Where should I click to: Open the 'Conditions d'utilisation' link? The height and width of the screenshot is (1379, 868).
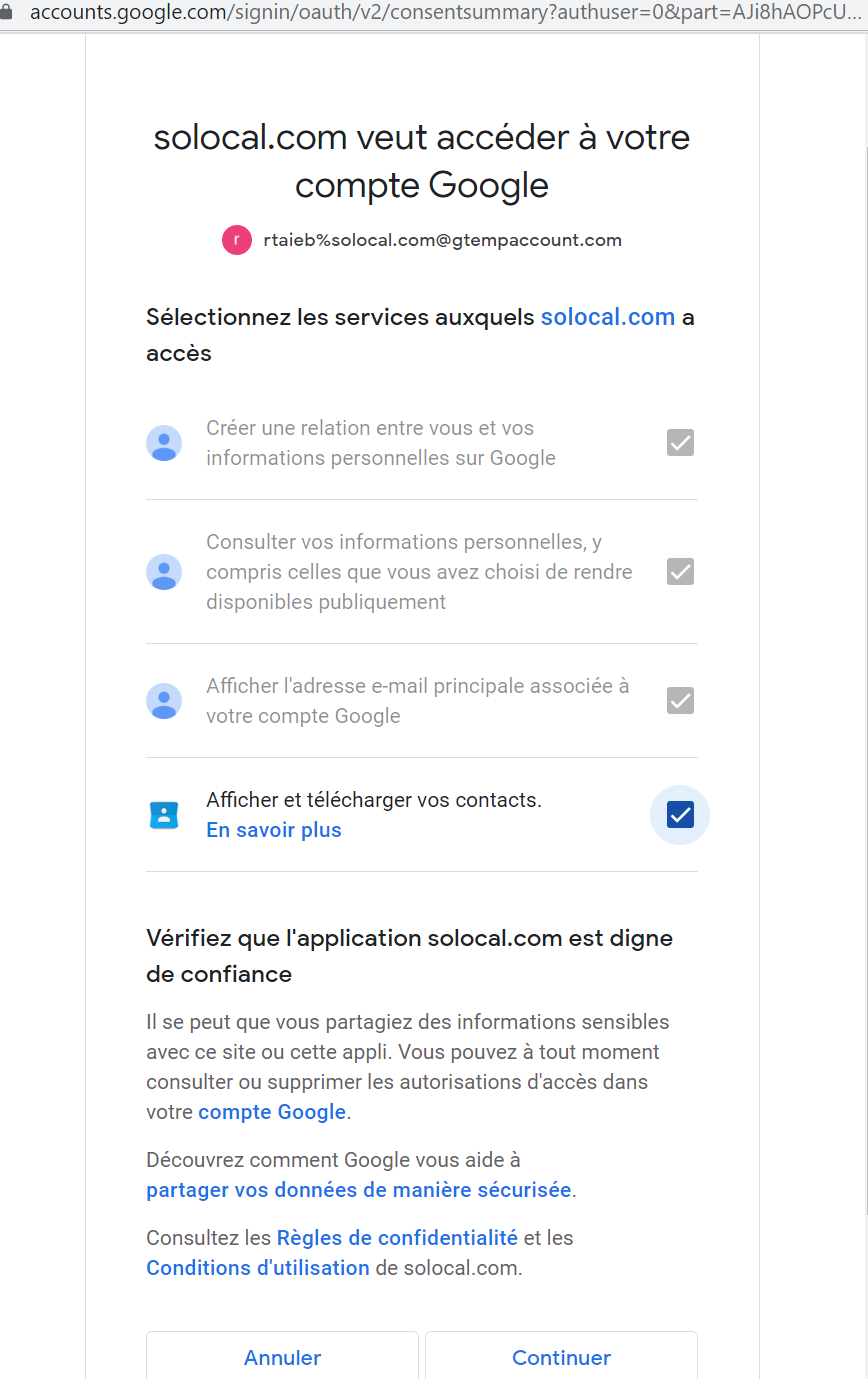(x=258, y=1268)
